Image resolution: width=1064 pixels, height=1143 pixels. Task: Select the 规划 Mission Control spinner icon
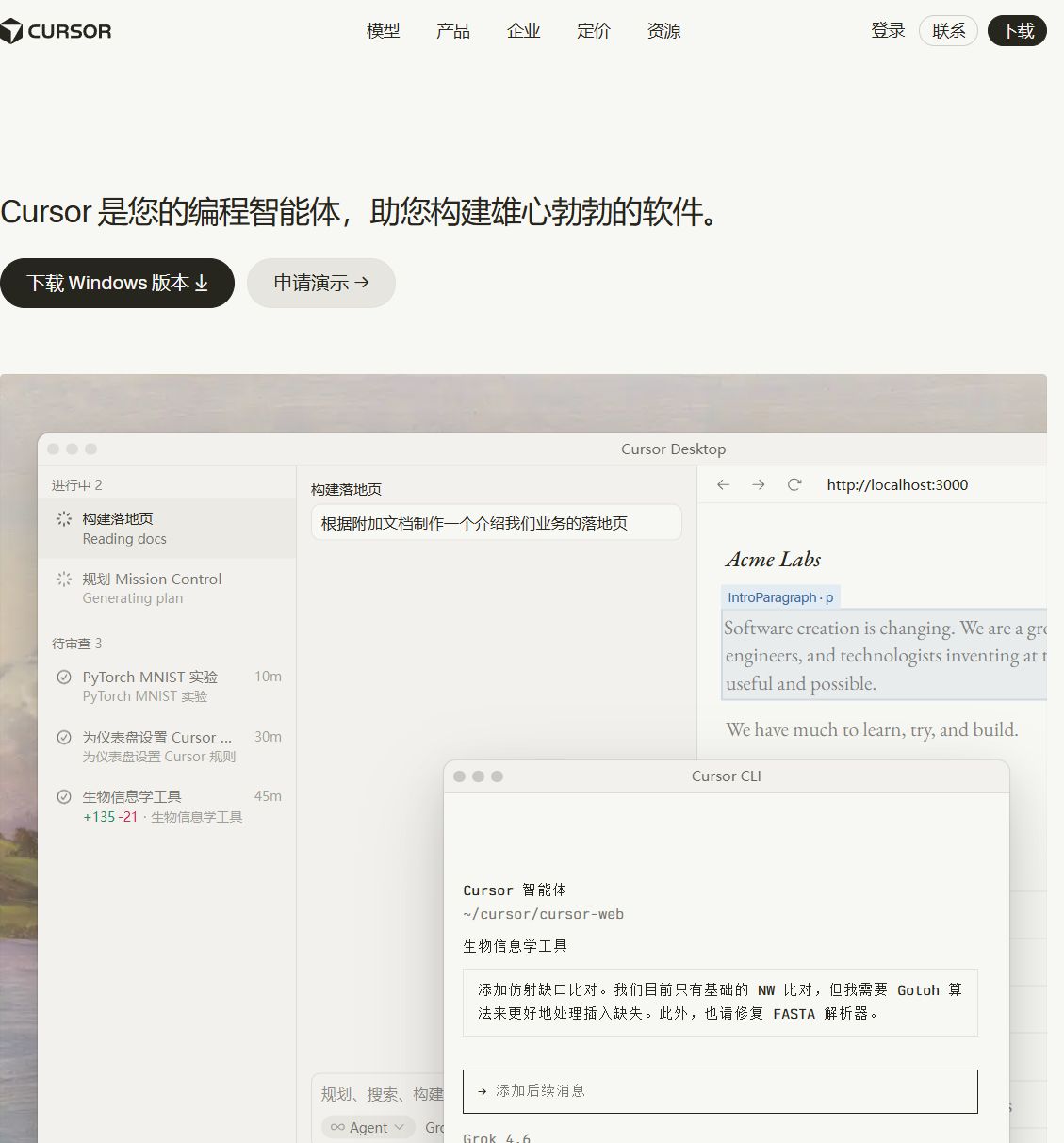click(x=64, y=579)
